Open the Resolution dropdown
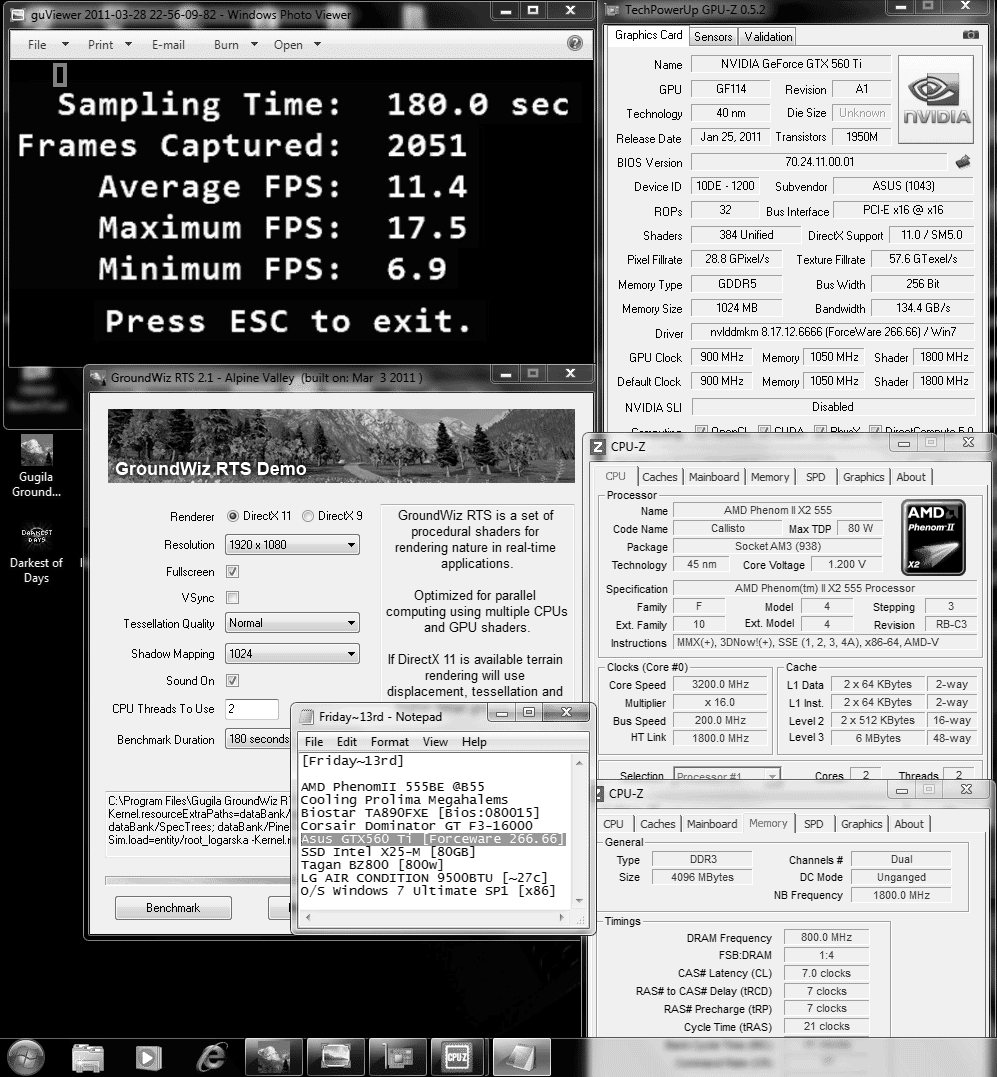997x1077 pixels. click(293, 545)
